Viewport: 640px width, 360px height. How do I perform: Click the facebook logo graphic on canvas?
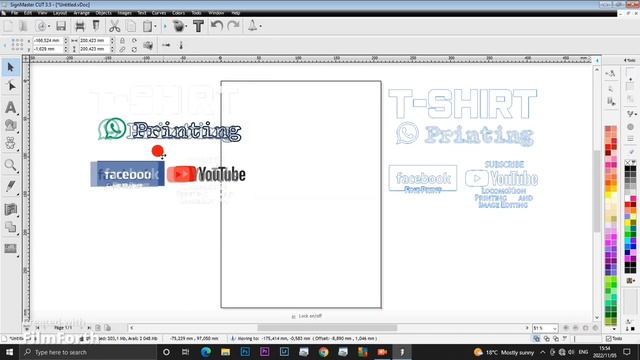pos(128,174)
